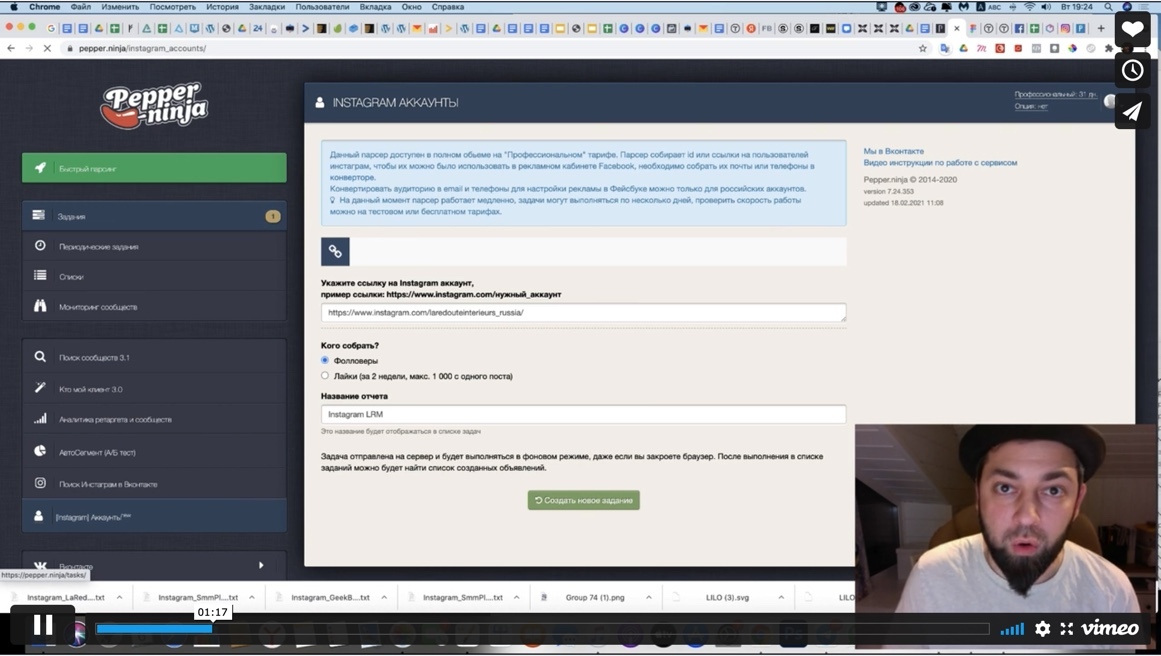The width and height of the screenshot is (1161, 656).
Task: Click the Wi-Fi icon in menu bar
Action: pos(1029,7)
